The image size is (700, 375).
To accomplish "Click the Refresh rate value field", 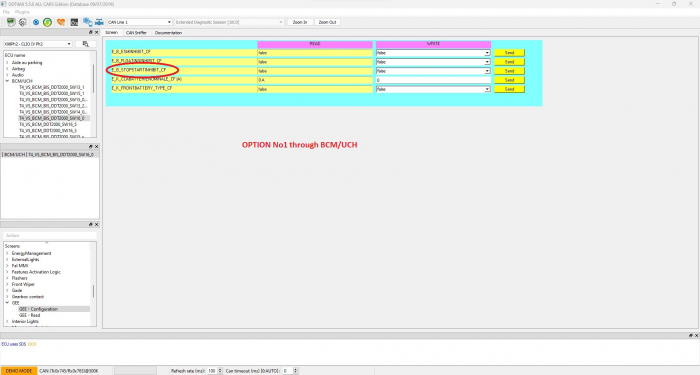I will click(x=212, y=371).
